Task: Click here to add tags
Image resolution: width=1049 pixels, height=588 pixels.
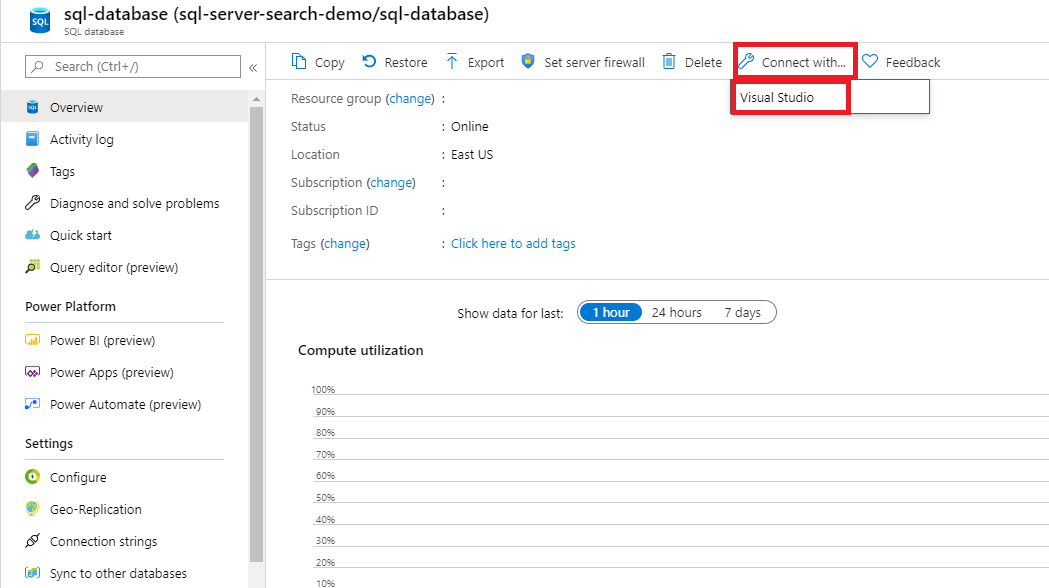Action: click(513, 243)
